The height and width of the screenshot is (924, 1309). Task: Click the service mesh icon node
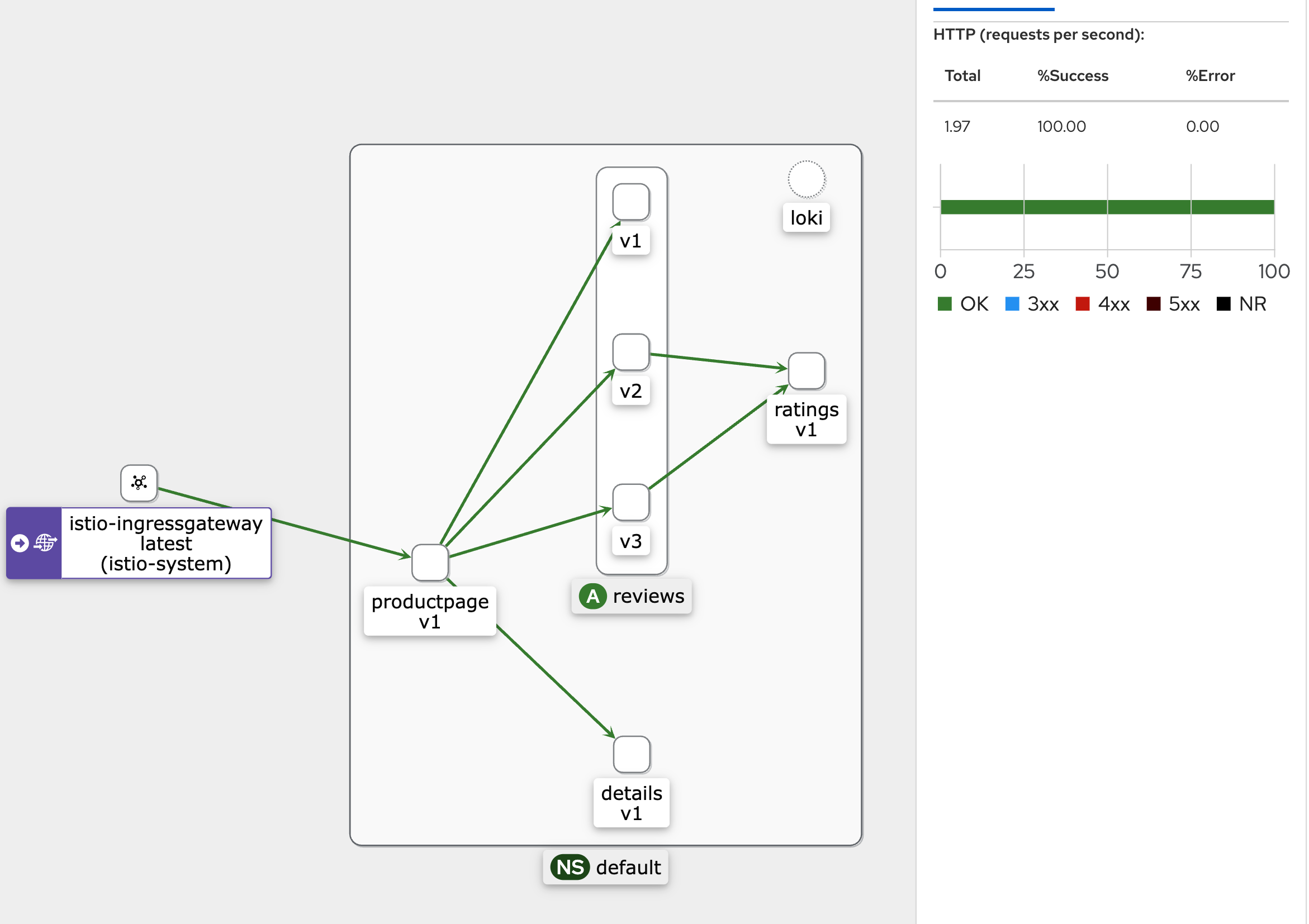click(x=139, y=483)
